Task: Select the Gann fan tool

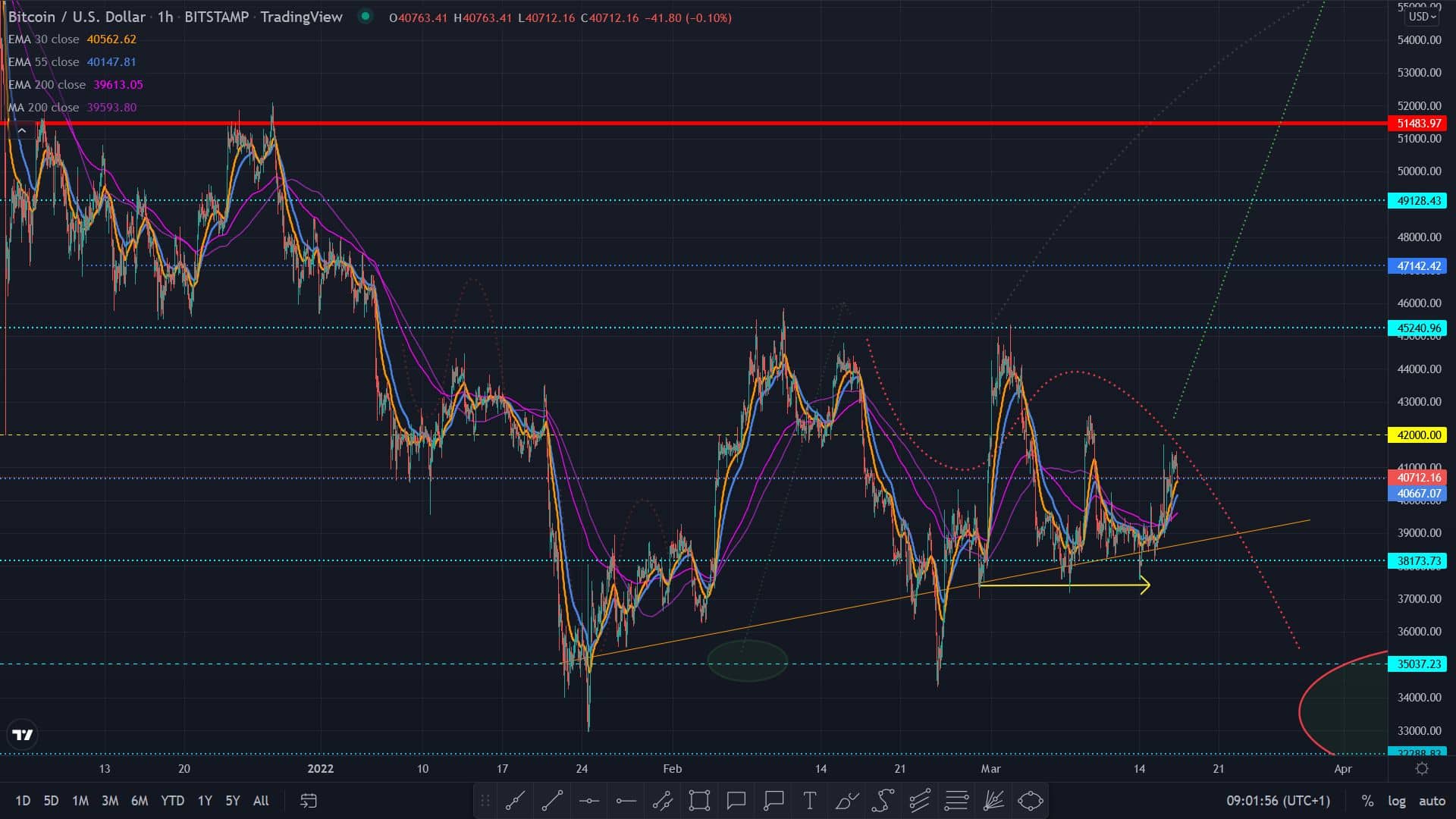Action: pos(993,800)
